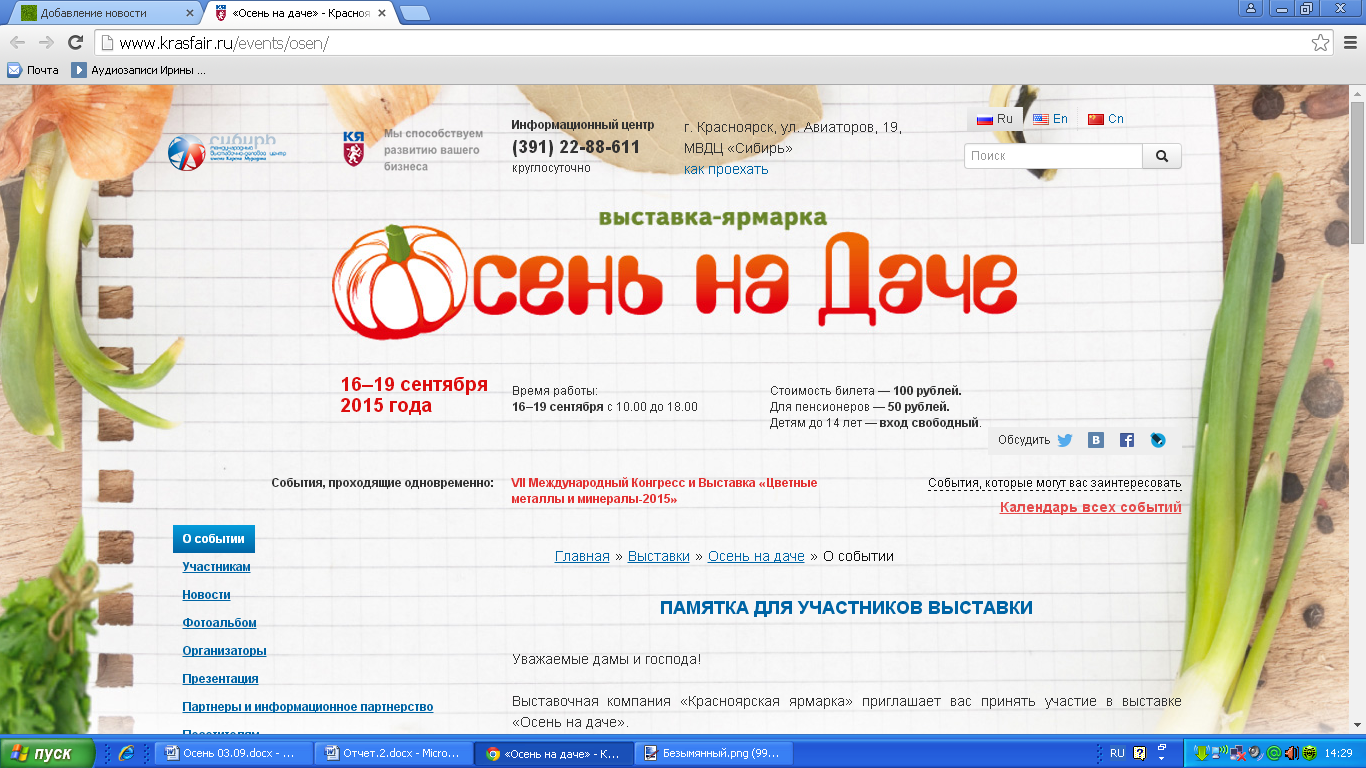This screenshot has height=768, width=1366.
Task: Share the event on Facebook
Action: click(x=1127, y=440)
